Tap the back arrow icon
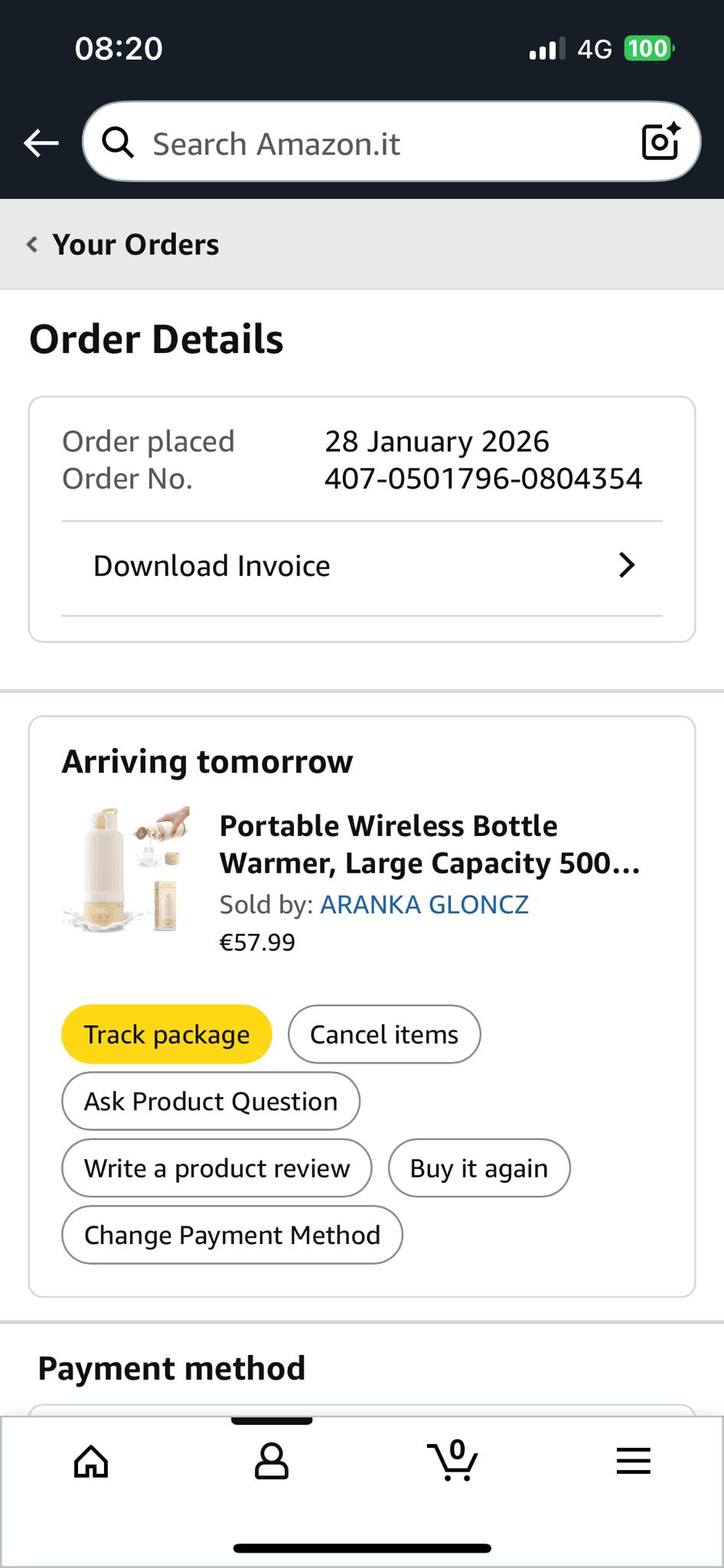This screenshot has height=1568, width=724. click(41, 142)
